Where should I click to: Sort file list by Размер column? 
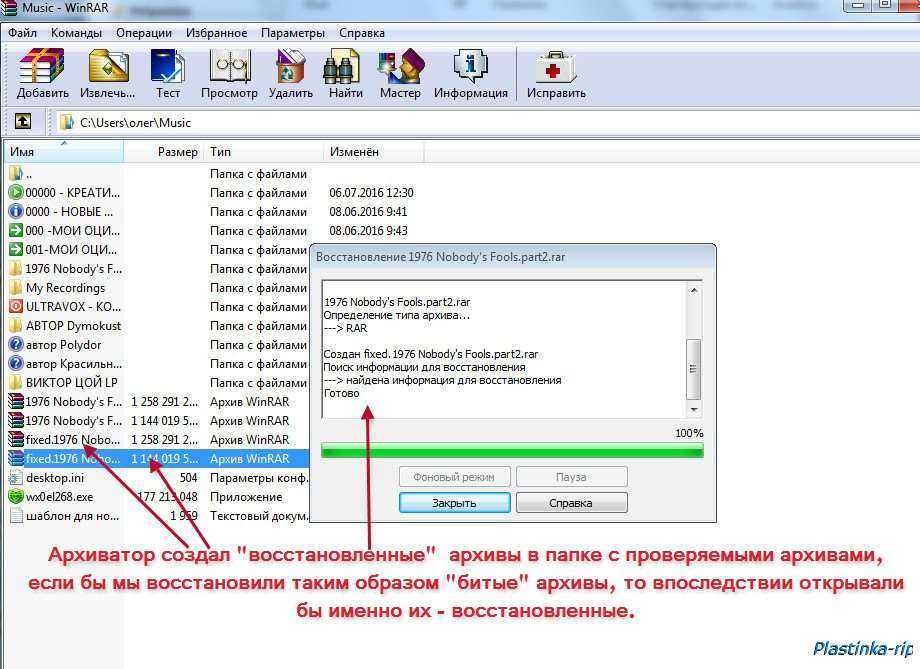(x=163, y=152)
